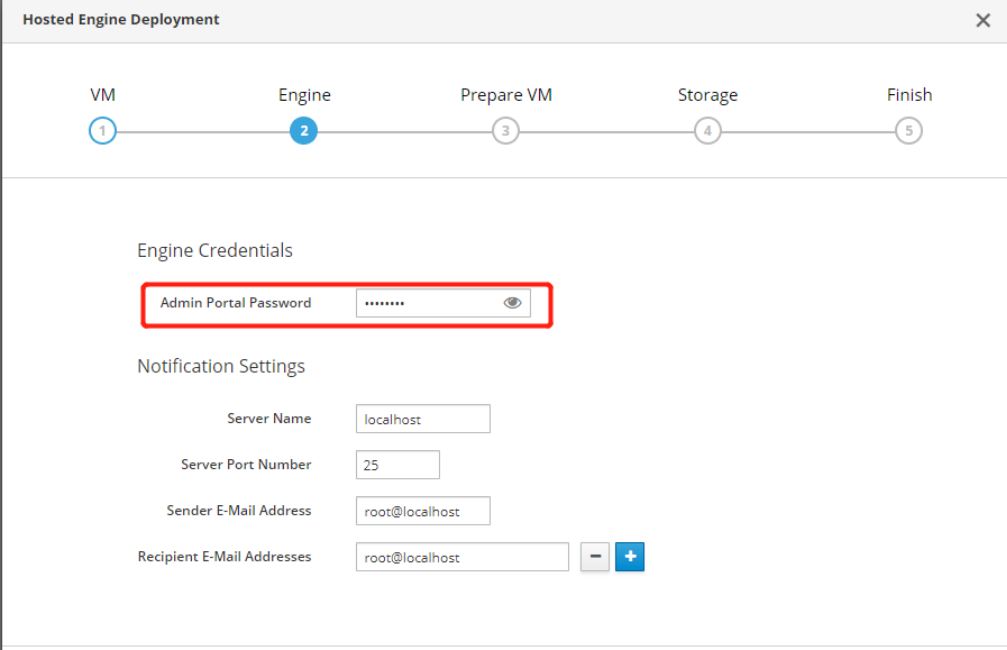Click step 4 circle in wizard
Screen dimensions: 1007x650
tap(707, 131)
